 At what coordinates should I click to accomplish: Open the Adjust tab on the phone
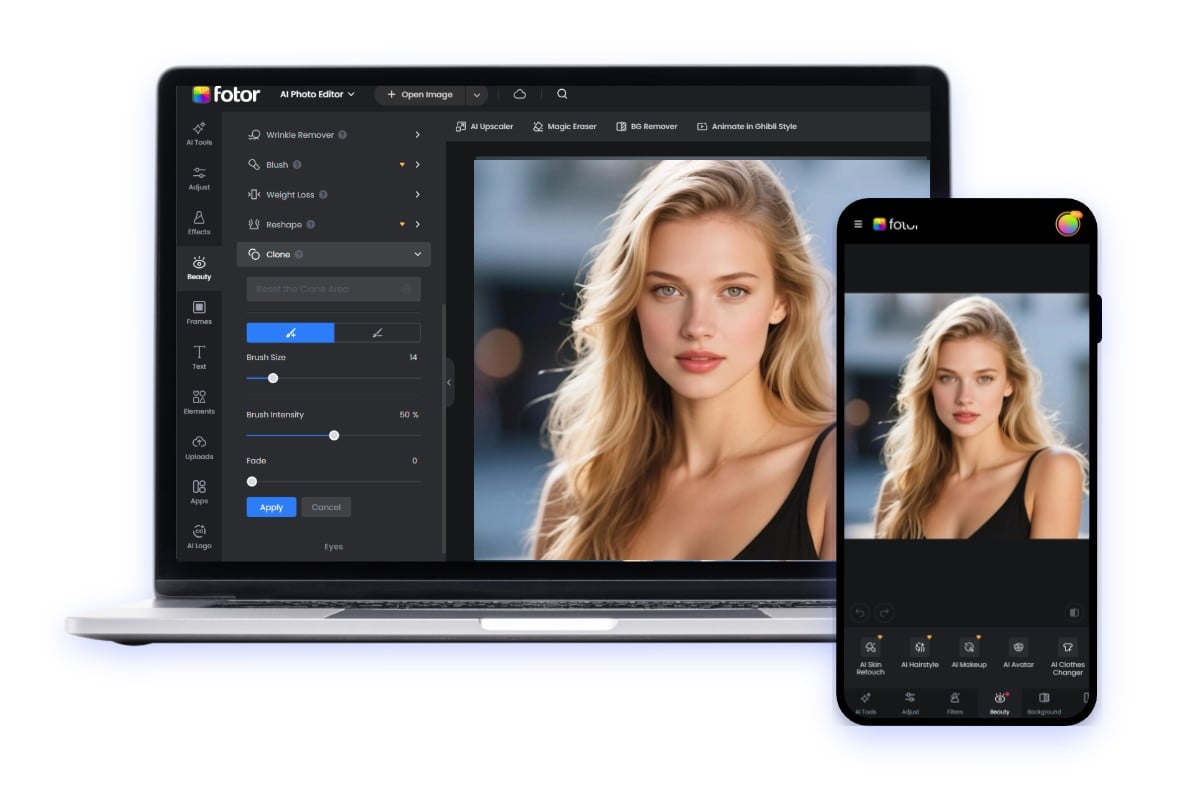coord(910,703)
